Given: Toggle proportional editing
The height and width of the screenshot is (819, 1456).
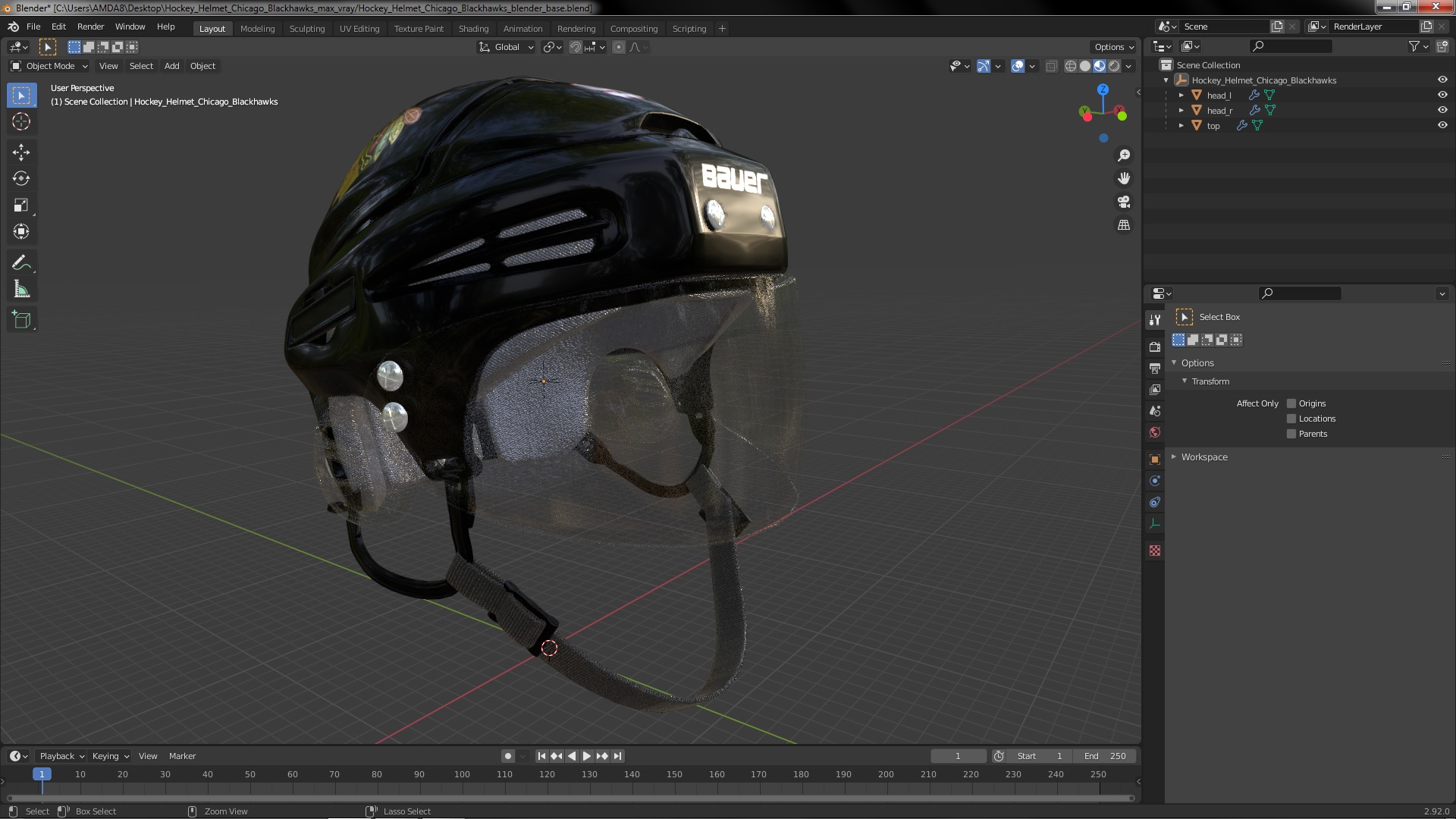Looking at the screenshot, I should [619, 47].
